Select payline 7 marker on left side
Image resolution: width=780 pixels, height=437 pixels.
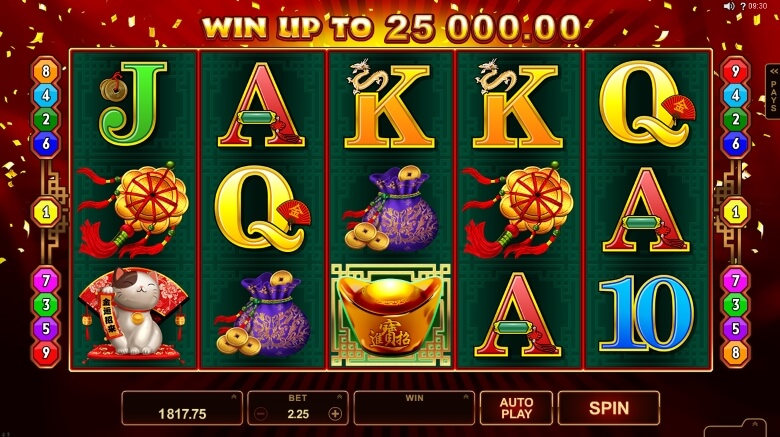point(46,281)
